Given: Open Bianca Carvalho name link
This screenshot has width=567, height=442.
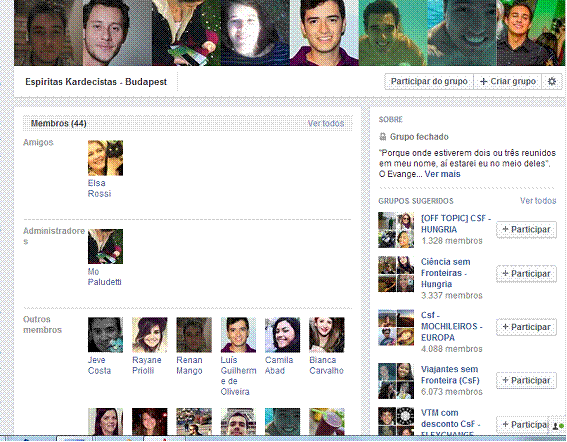Looking at the screenshot, I should point(327,365).
